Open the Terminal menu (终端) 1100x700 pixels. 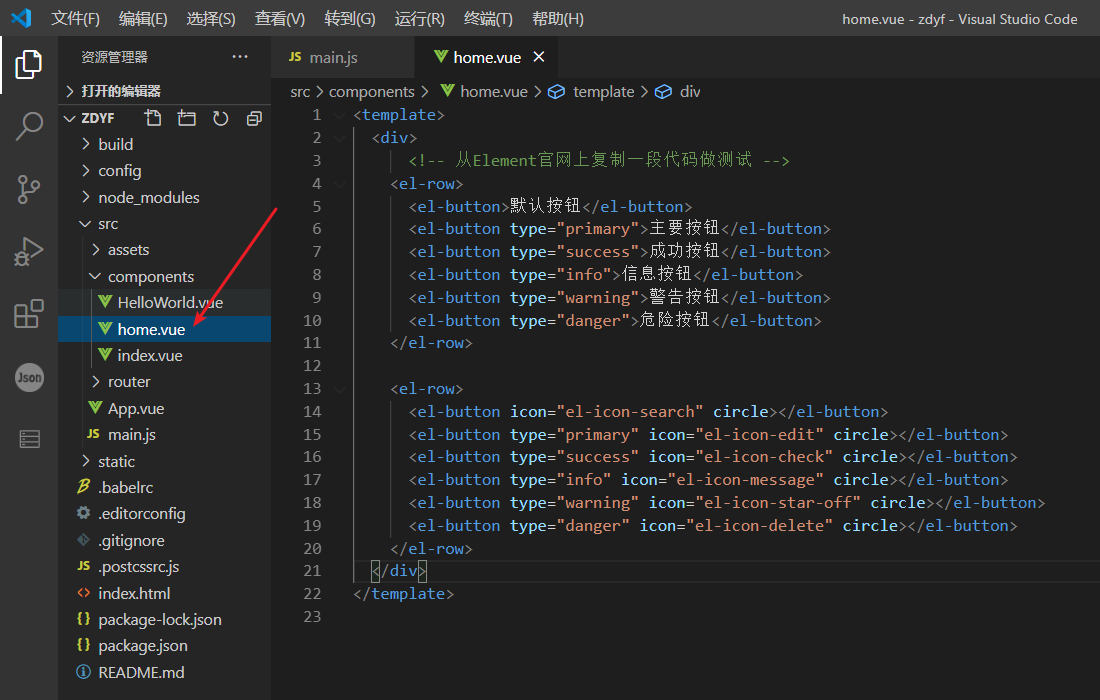[x=488, y=19]
